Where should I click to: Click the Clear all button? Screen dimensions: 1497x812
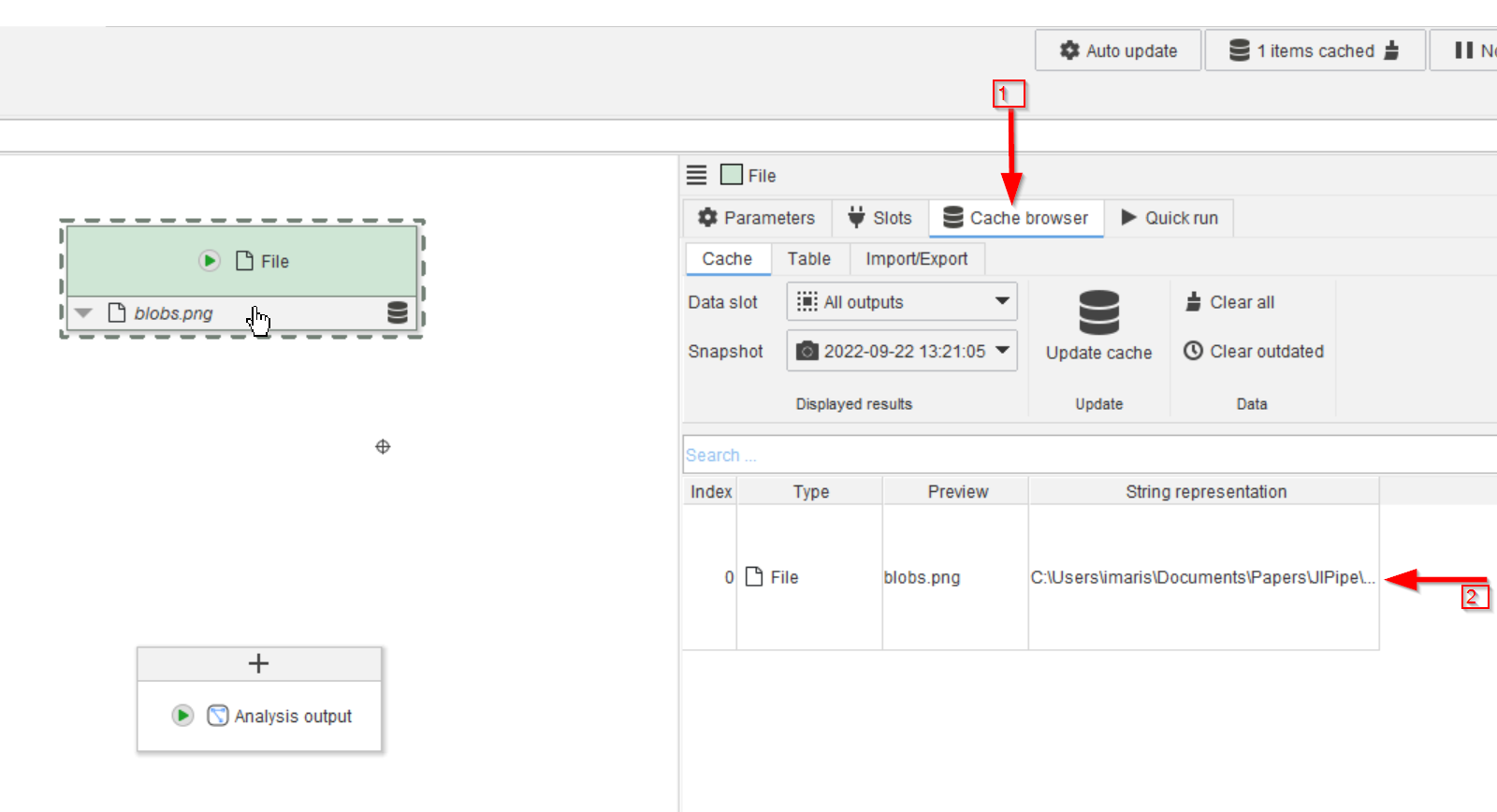1230,302
